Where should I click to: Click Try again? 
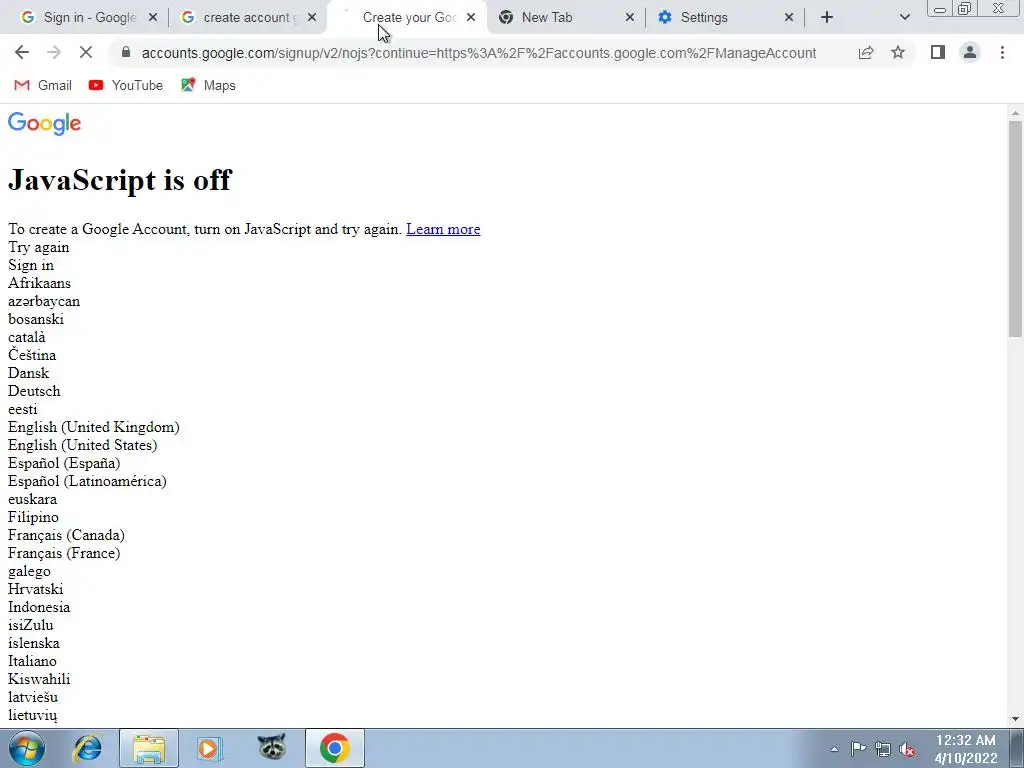(39, 248)
